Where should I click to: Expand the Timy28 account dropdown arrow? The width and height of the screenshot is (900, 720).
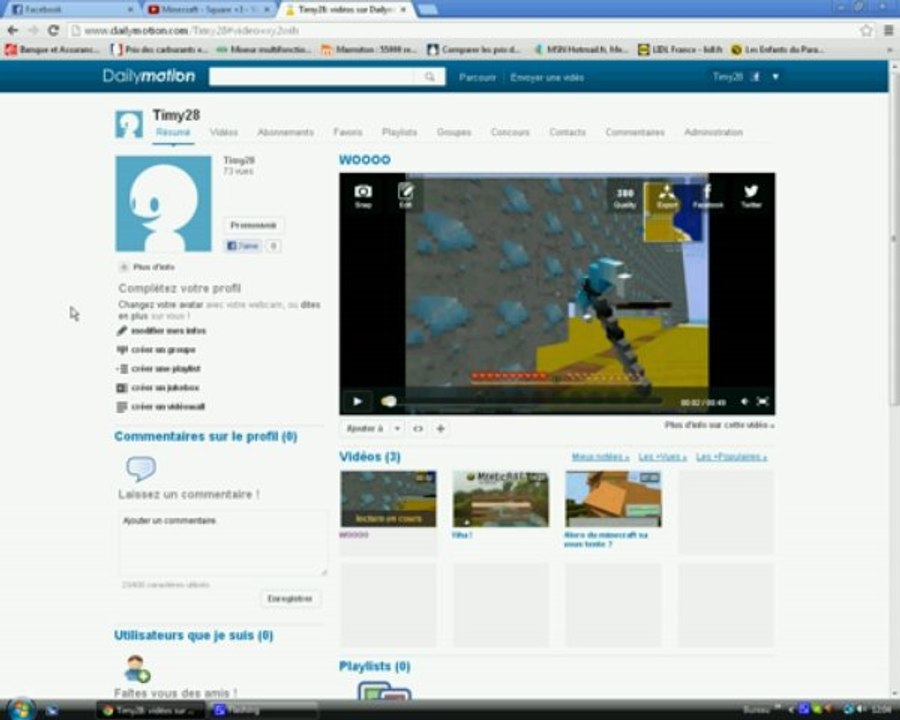click(x=775, y=76)
